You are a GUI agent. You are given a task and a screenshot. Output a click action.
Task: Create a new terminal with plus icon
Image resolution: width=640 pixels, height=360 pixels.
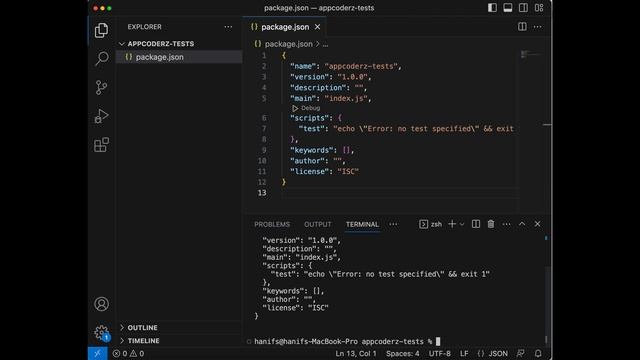tap(452, 224)
